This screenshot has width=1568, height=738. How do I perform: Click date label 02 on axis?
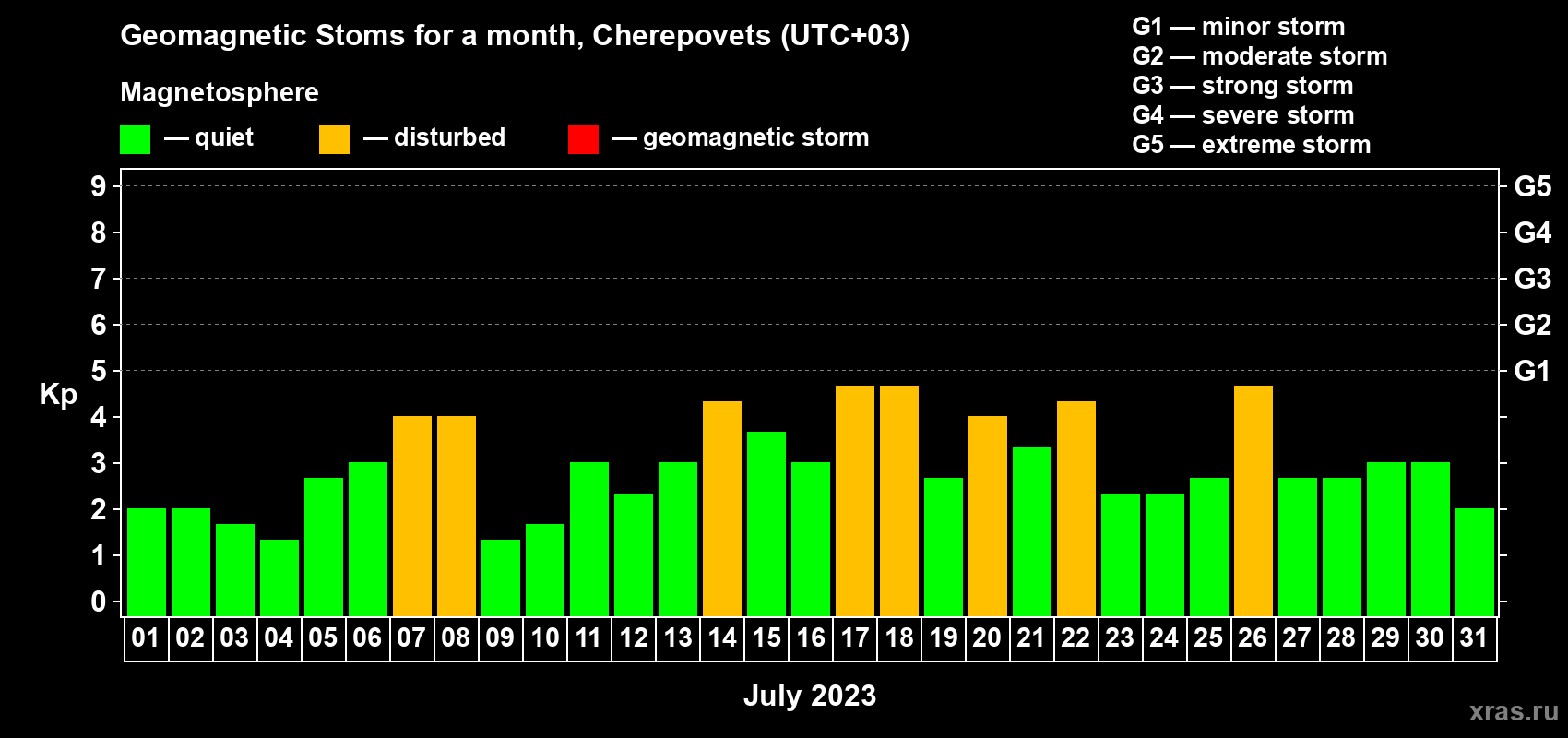[x=190, y=637]
